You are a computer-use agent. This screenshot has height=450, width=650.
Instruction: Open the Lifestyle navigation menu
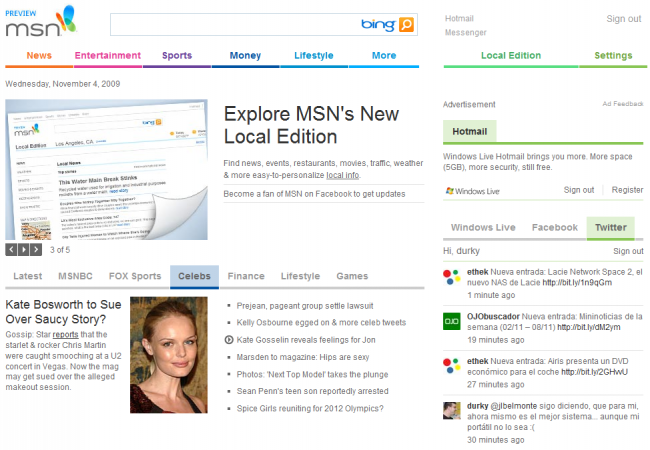[314, 56]
